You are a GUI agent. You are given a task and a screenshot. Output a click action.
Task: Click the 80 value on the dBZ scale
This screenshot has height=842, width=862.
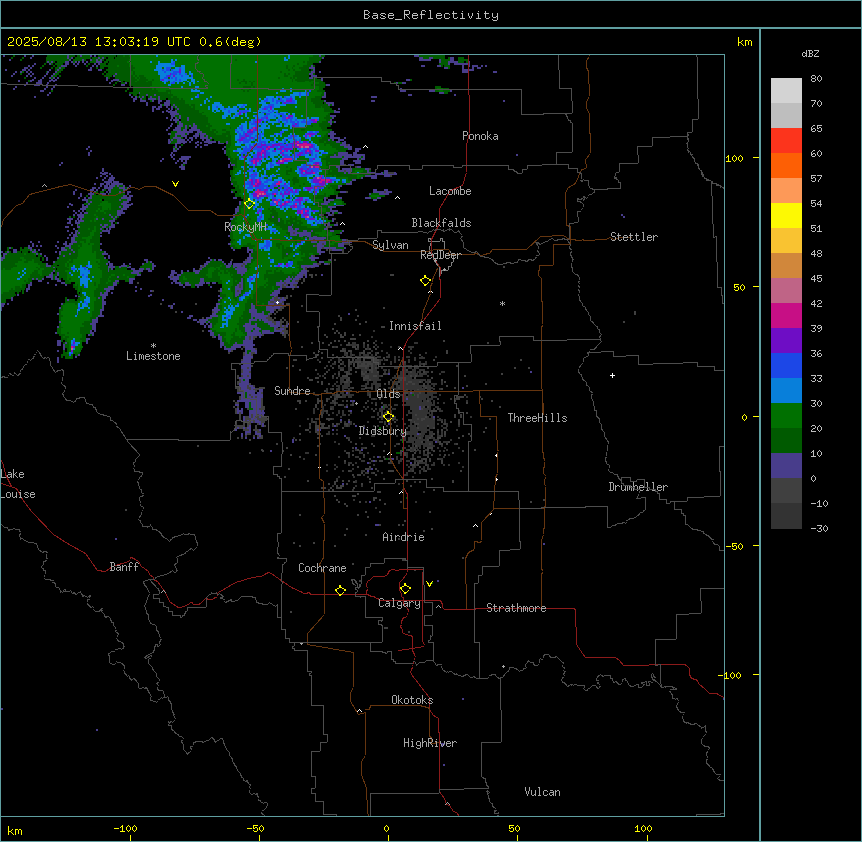(816, 79)
